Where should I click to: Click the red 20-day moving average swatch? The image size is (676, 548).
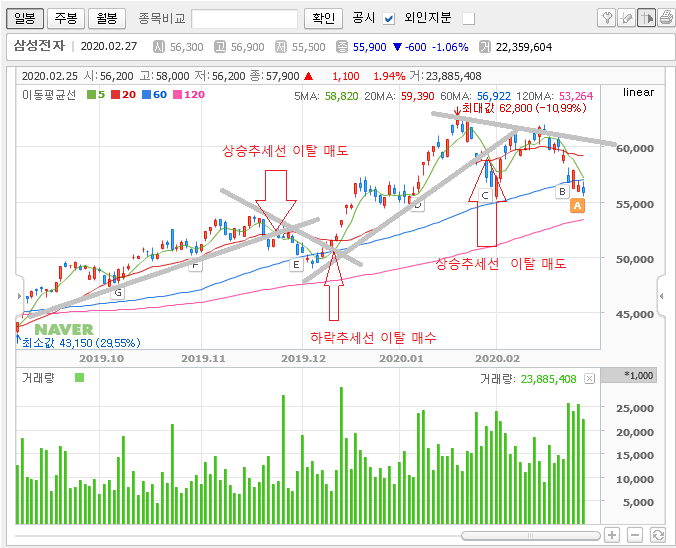pos(115,94)
